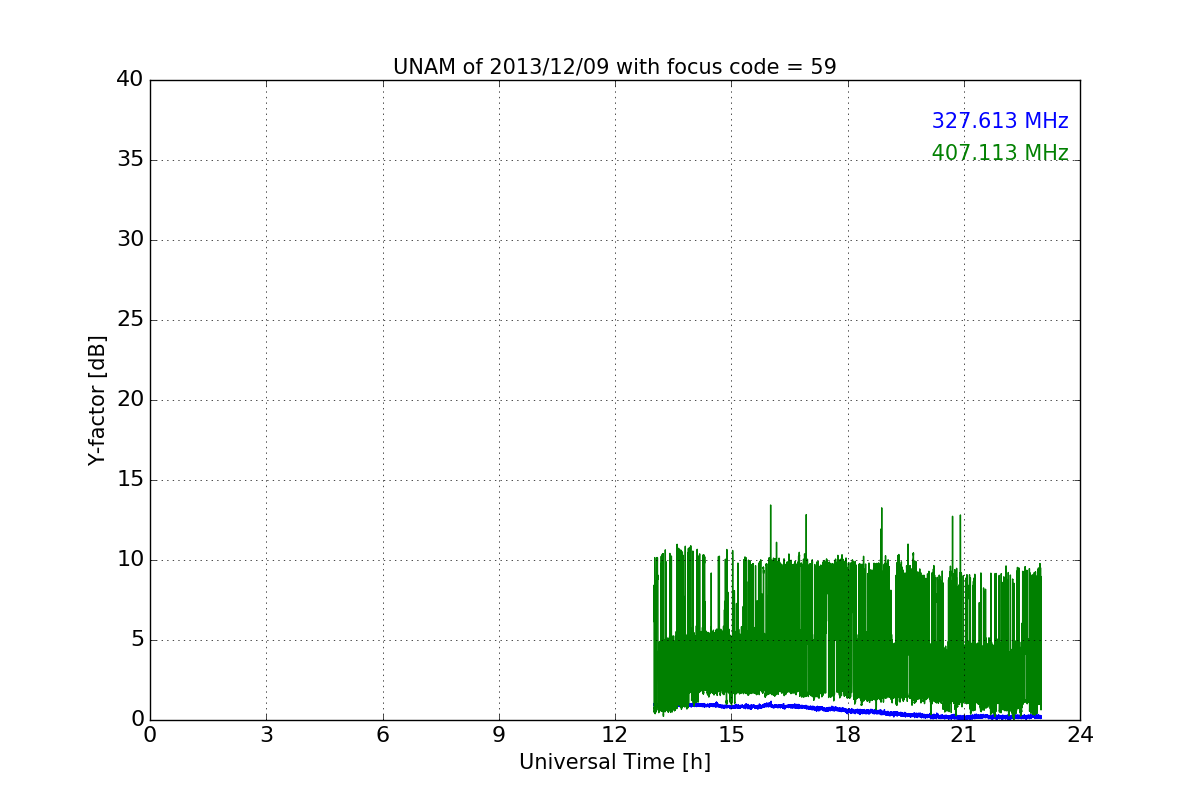Select the green '407.113 MHz' legend label

click(1000, 153)
